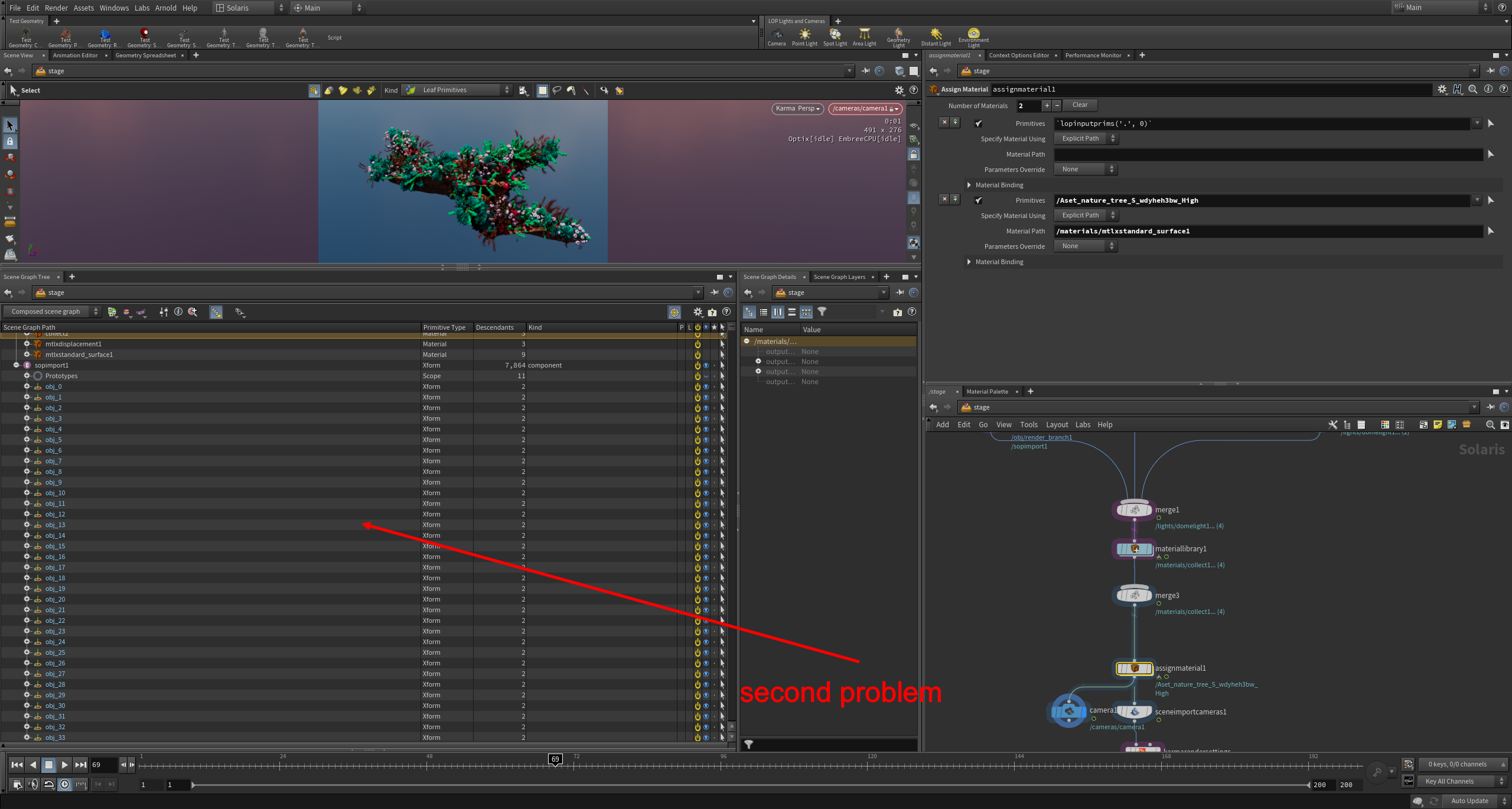Screen dimensions: 1512x809
Task: Open Assign Material gear settings menu
Action: (x=1442, y=89)
